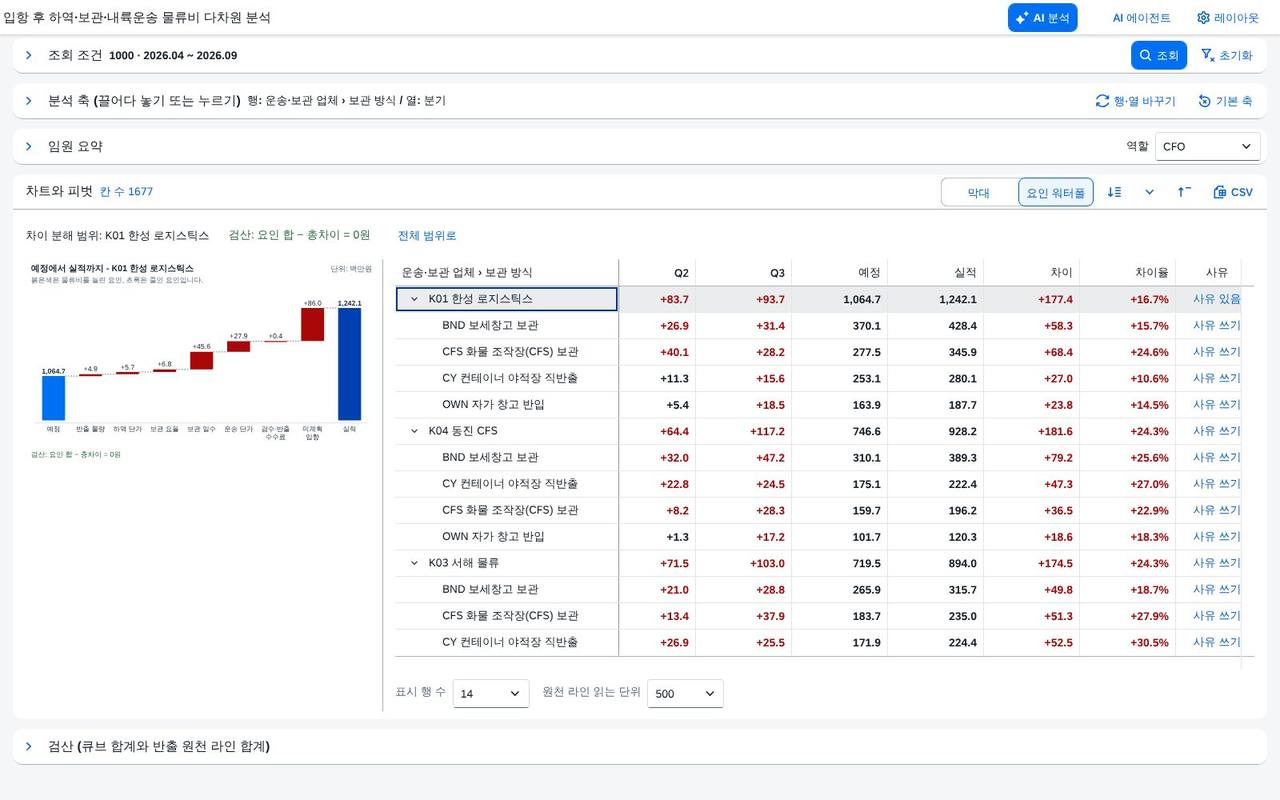Select the BND 보세창고 보관 row under K01
This screenshot has width=1280, height=800.
(x=507, y=325)
